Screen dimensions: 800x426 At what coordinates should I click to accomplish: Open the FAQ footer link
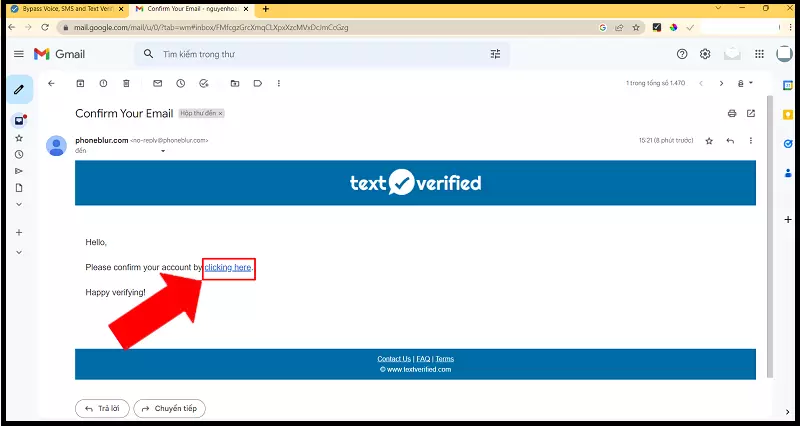tap(423, 359)
